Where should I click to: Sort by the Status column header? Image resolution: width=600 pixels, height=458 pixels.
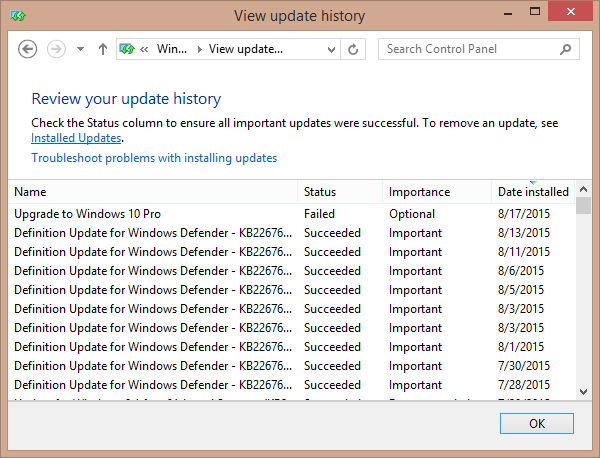click(x=320, y=192)
